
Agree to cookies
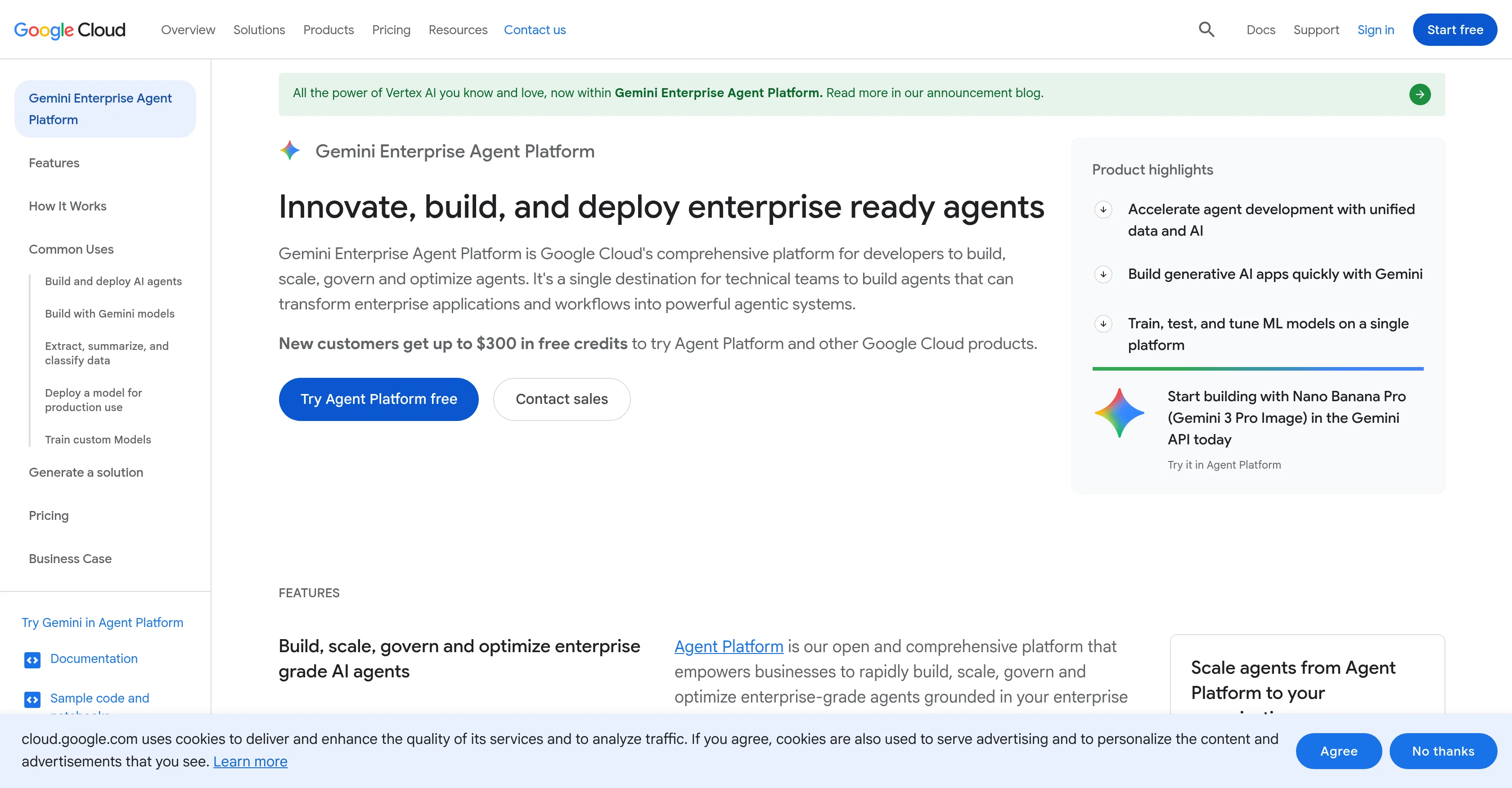[x=1339, y=751]
